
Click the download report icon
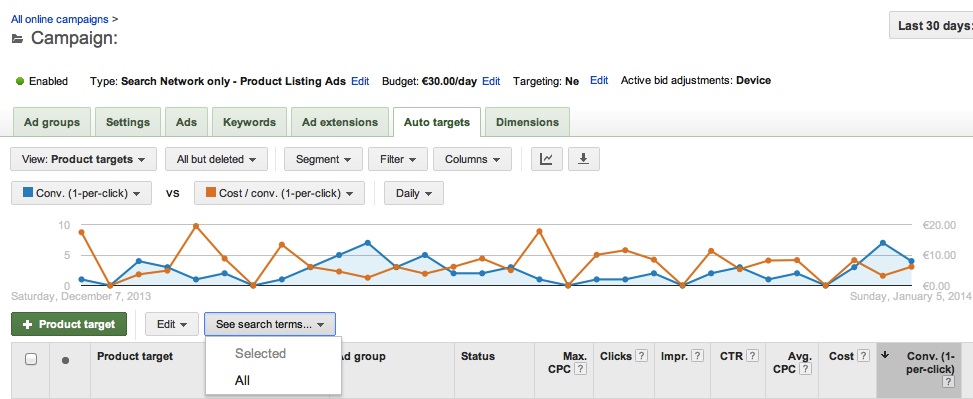coord(583,159)
